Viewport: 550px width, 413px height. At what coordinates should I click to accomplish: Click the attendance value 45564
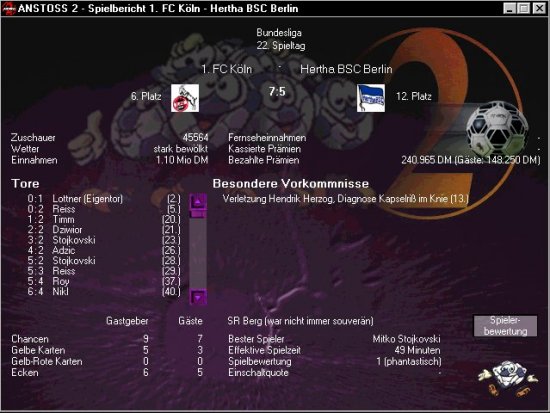(195, 138)
